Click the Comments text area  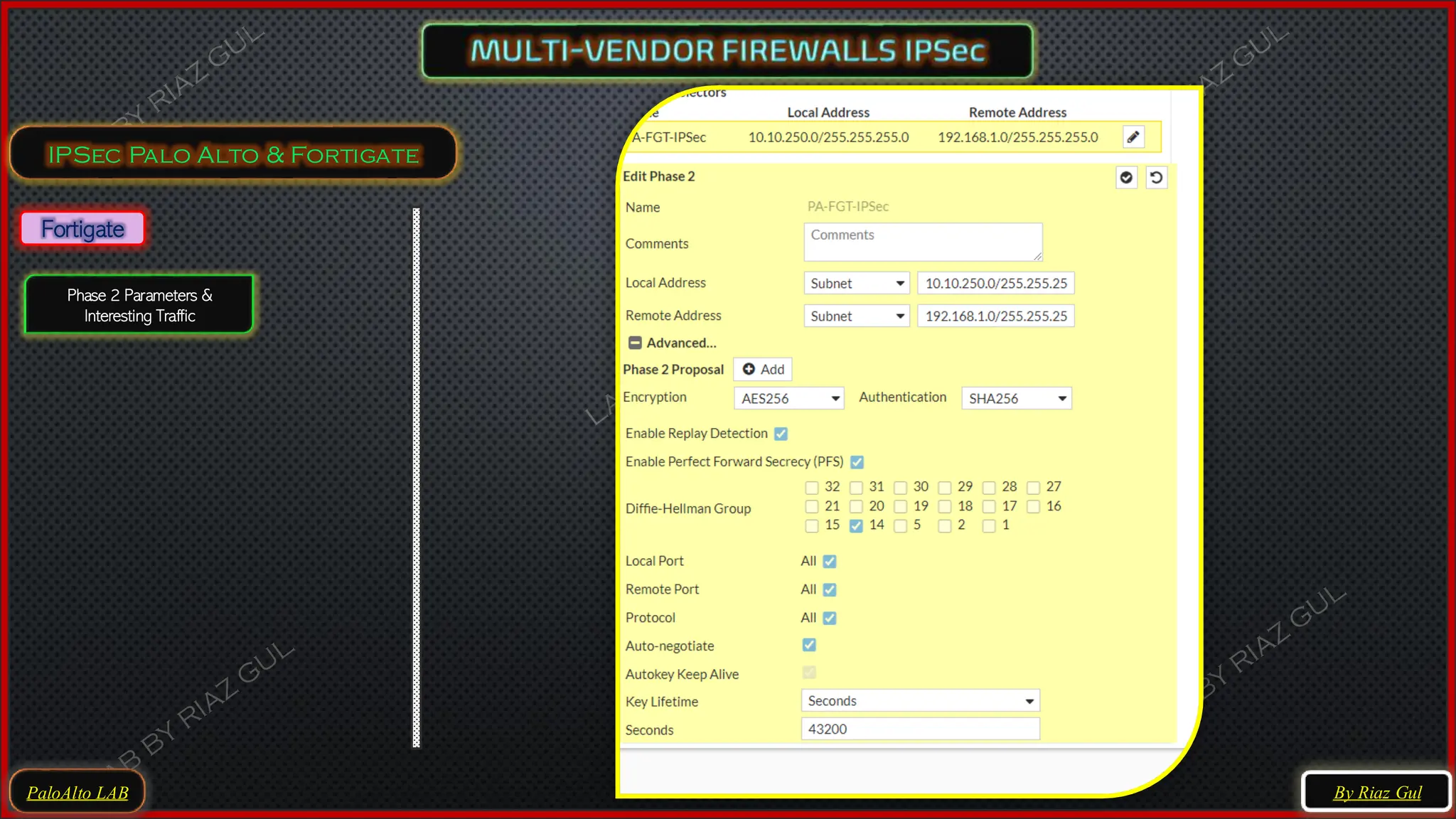923,242
